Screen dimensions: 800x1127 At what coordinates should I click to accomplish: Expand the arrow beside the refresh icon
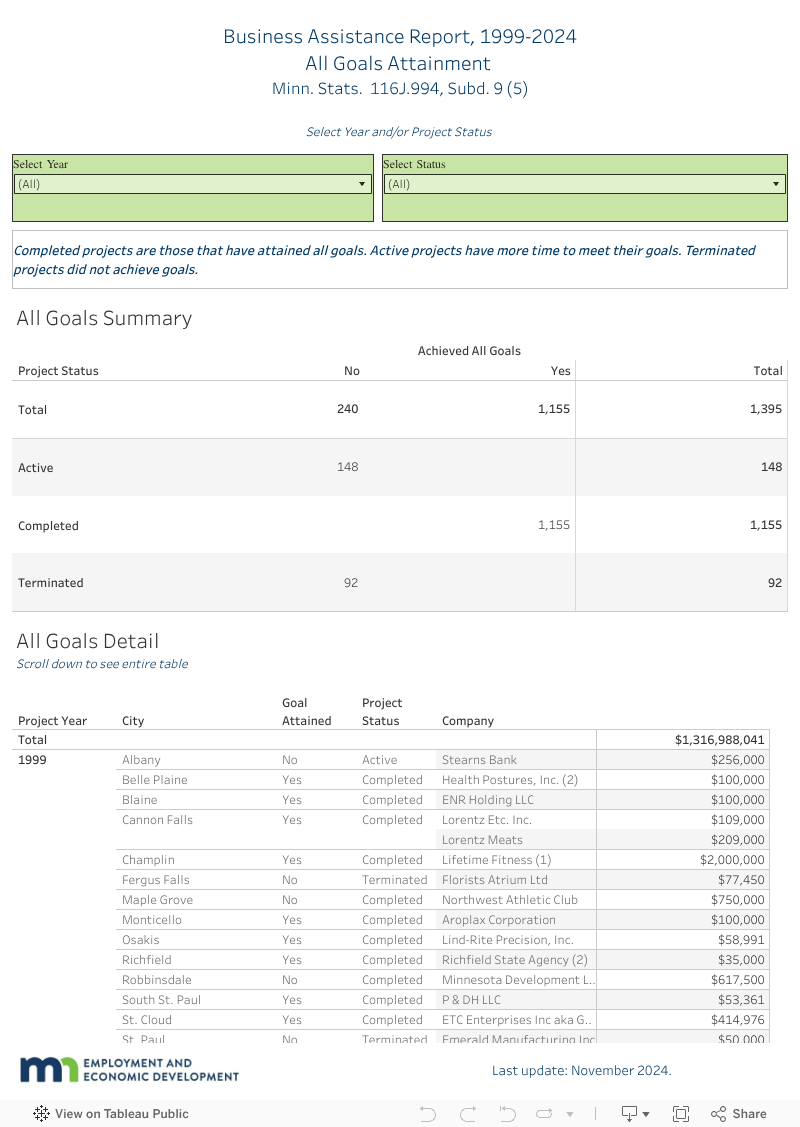tap(570, 1114)
